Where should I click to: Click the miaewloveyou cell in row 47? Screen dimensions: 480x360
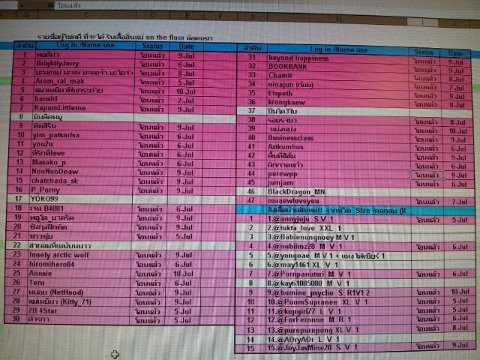[x=338, y=201]
